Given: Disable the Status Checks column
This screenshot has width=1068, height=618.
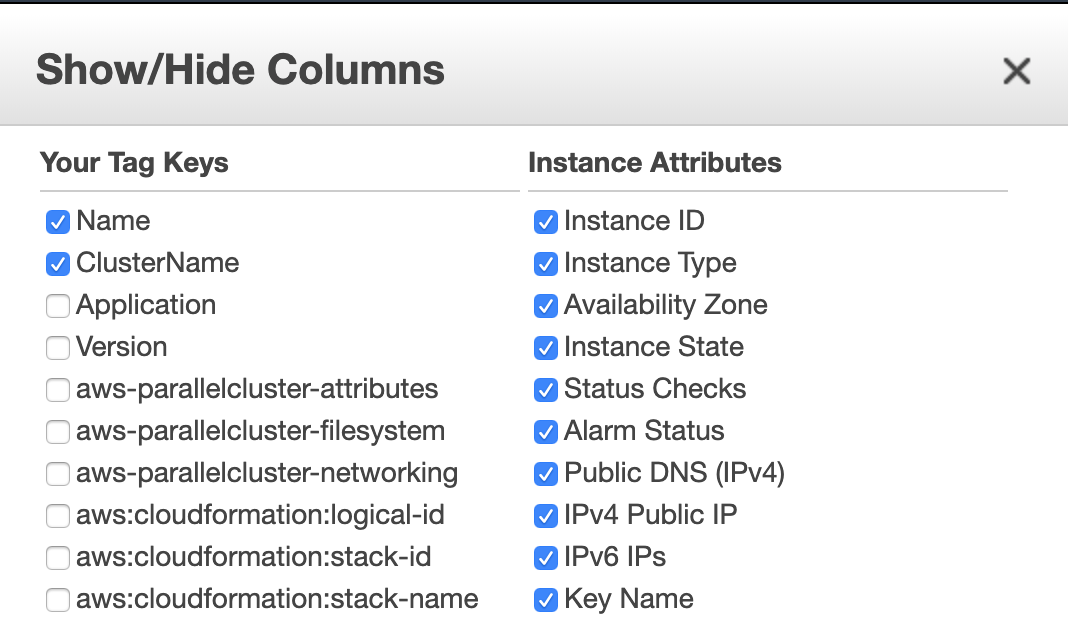Looking at the screenshot, I should coord(545,390).
